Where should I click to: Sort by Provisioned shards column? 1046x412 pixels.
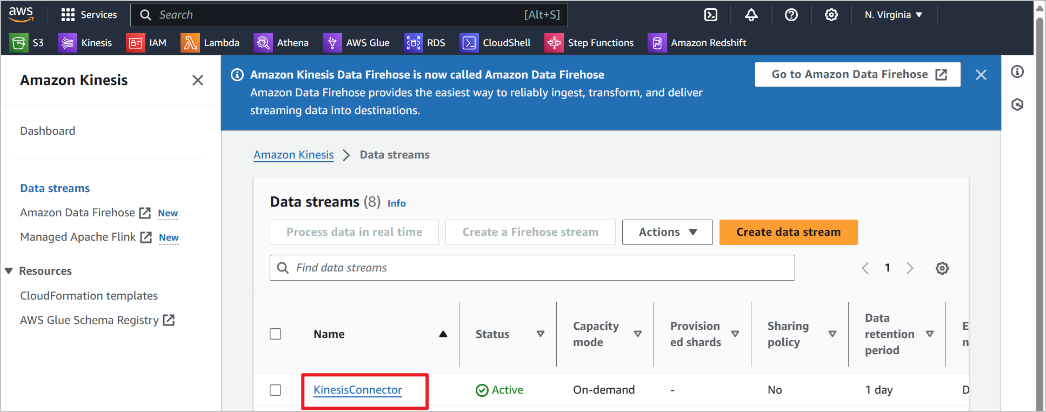735,335
